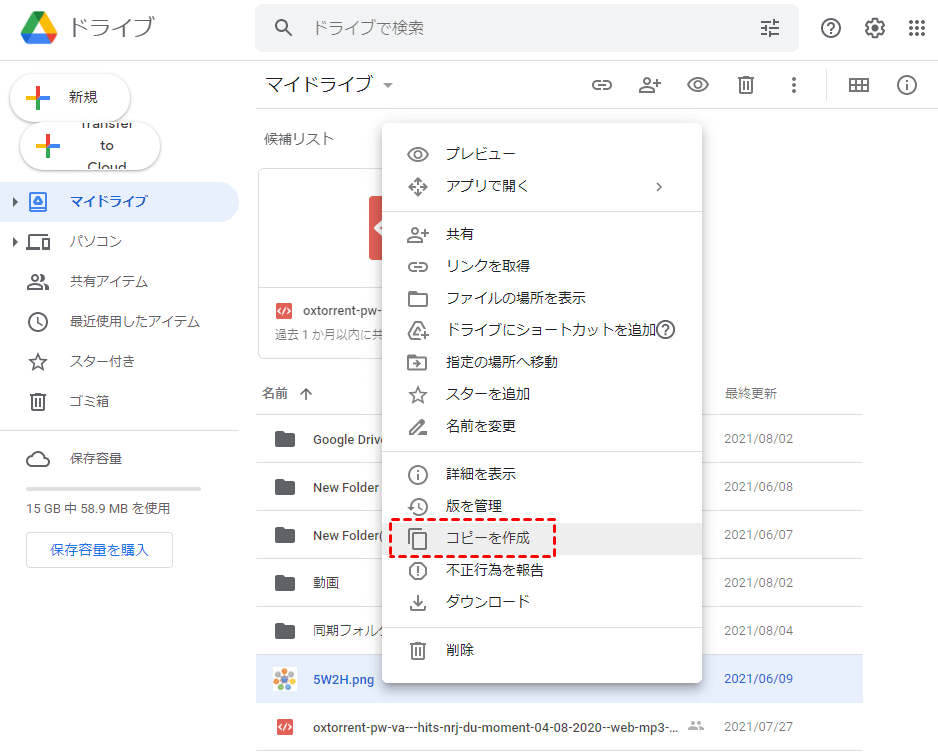Viewport: 938px width, 756px height.
Task: Open the settings gear icon
Action: (875, 28)
